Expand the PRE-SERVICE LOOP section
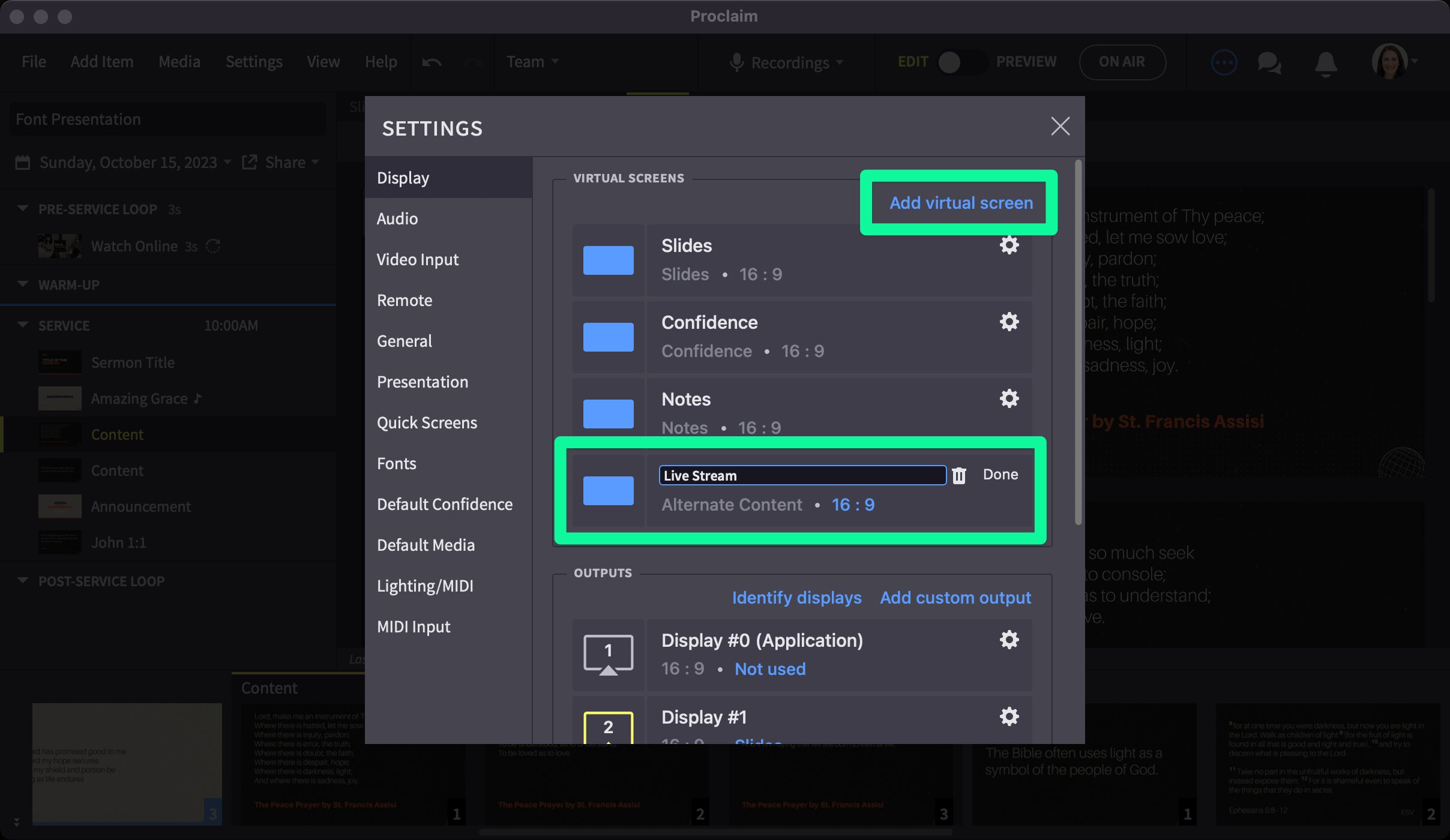 tap(21, 209)
